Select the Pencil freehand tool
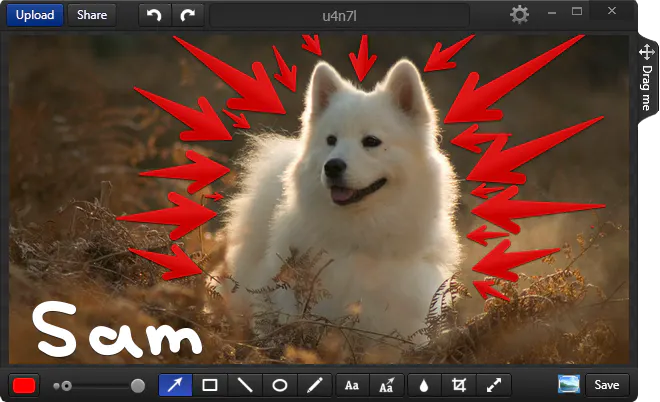 click(x=315, y=385)
